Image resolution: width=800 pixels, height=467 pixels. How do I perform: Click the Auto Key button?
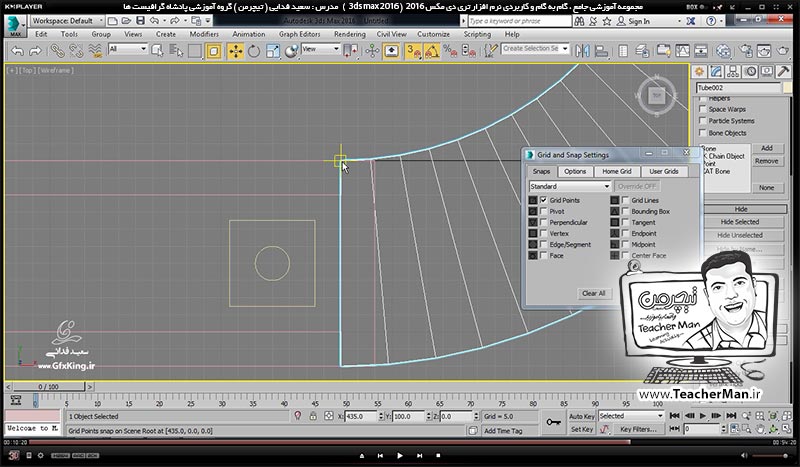(581, 416)
